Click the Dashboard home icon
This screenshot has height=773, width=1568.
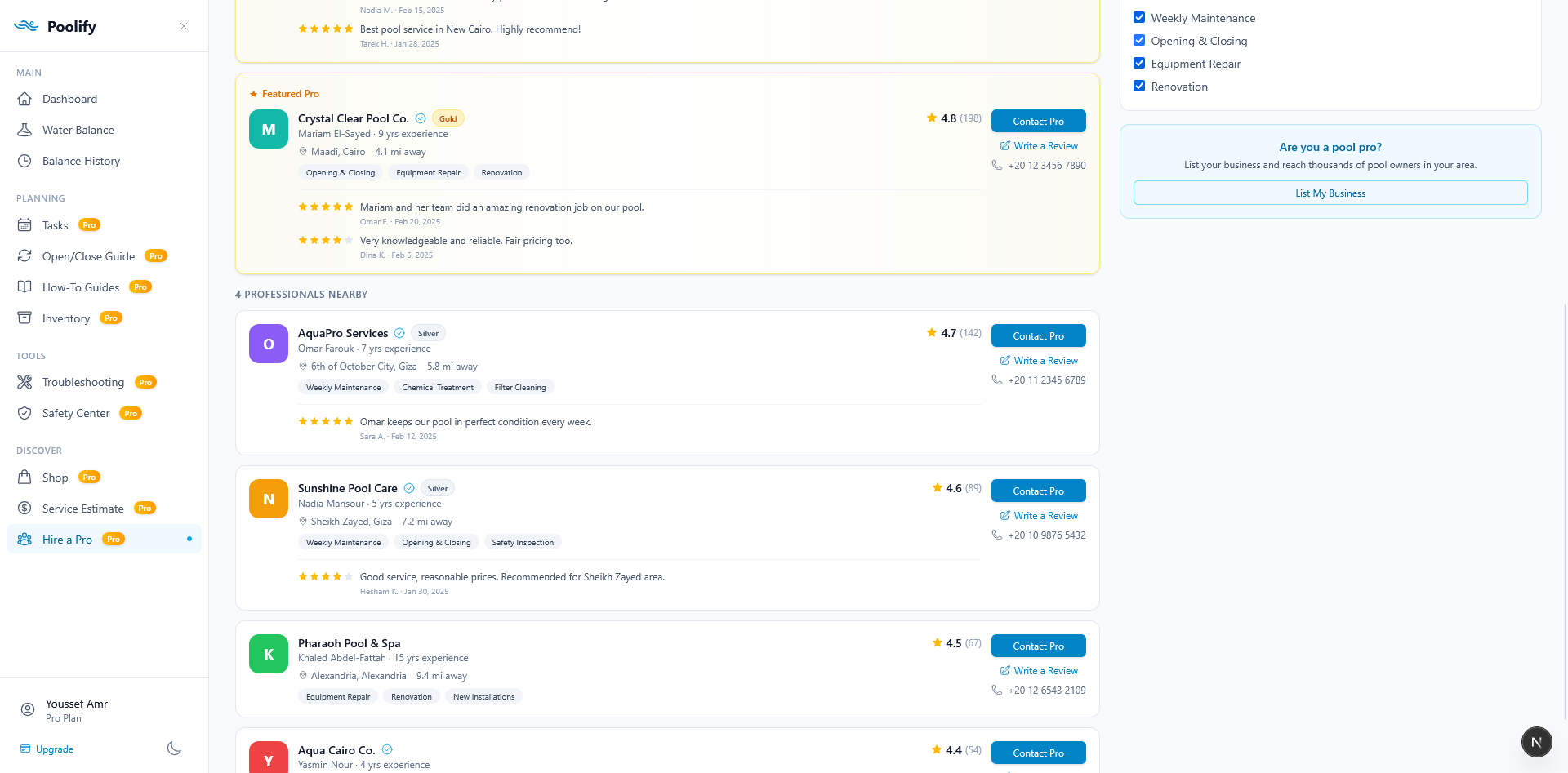(x=24, y=99)
